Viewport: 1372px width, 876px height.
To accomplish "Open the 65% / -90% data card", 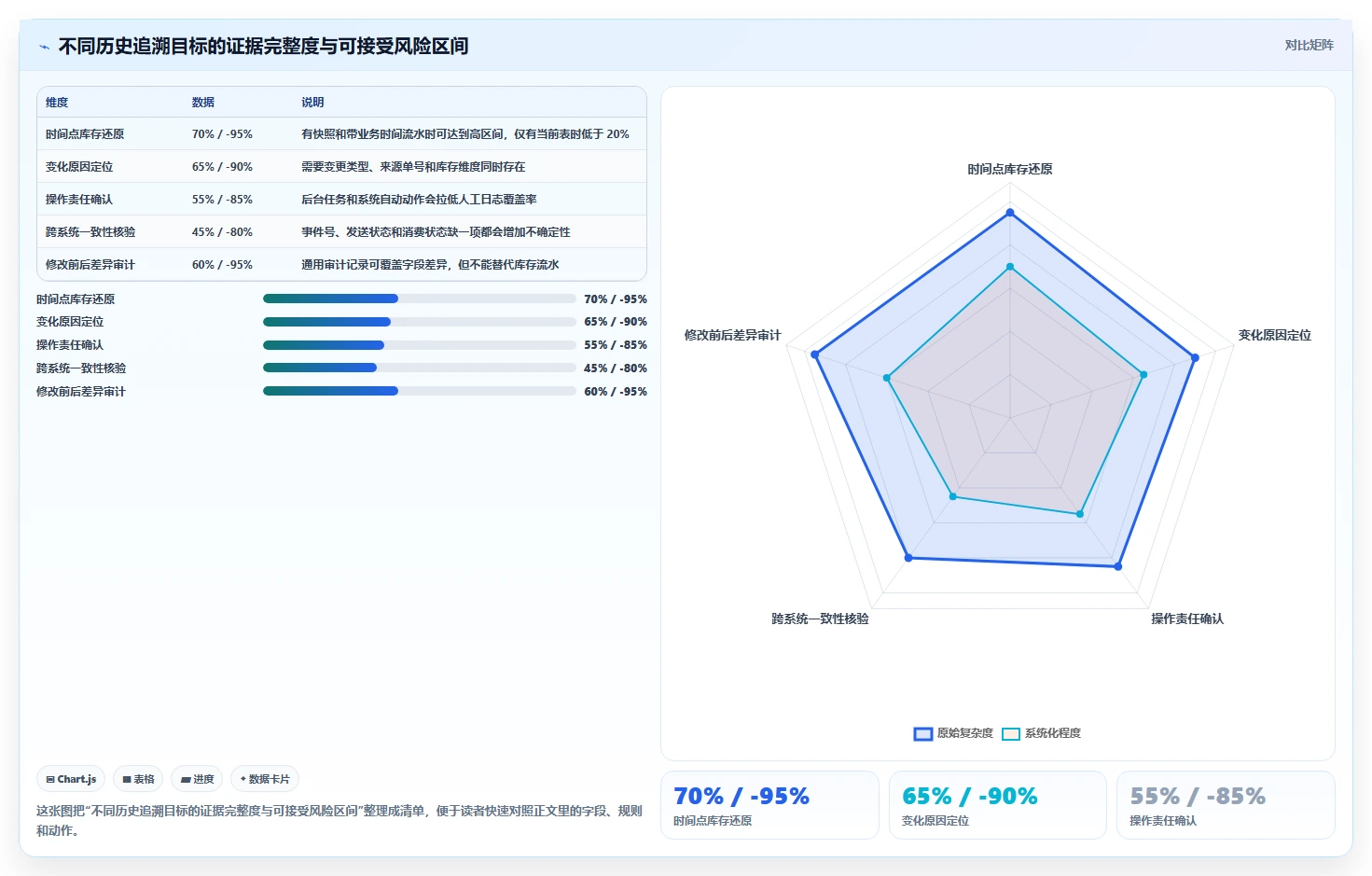I will (x=998, y=805).
